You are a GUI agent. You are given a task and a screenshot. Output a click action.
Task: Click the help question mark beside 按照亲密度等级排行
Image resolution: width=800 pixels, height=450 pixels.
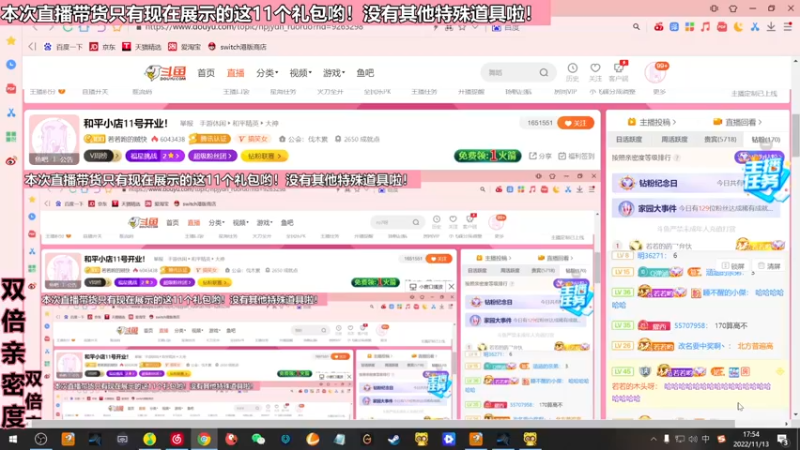click(x=677, y=158)
